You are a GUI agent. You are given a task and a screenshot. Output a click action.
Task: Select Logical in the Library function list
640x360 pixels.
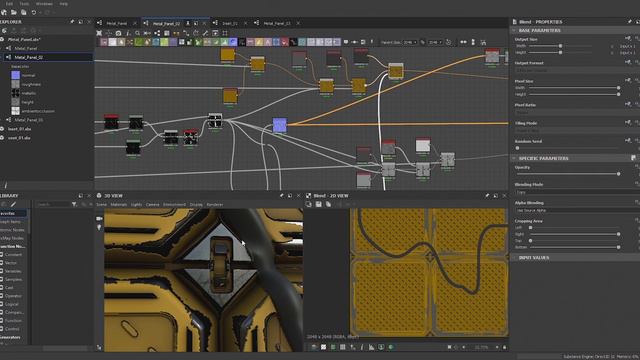(12, 304)
